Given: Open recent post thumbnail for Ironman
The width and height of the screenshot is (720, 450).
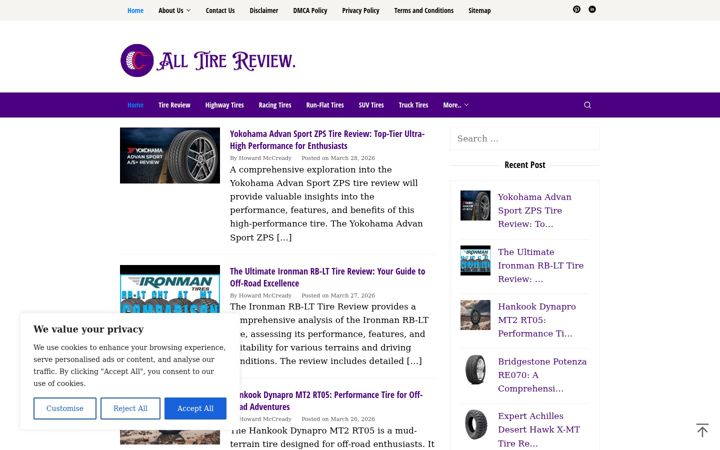Looking at the screenshot, I should 475,260.
